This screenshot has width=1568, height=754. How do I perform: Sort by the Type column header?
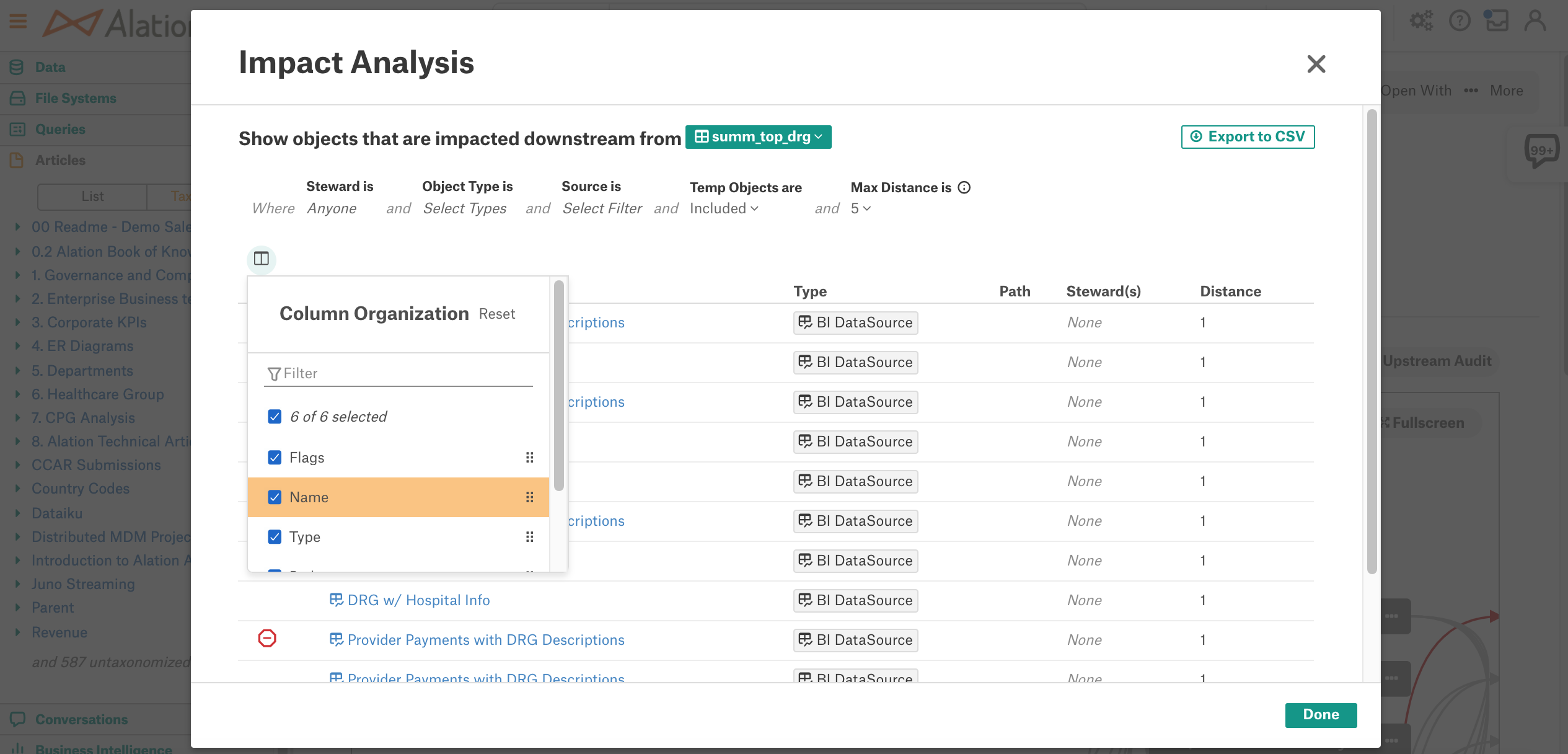click(x=810, y=291)
